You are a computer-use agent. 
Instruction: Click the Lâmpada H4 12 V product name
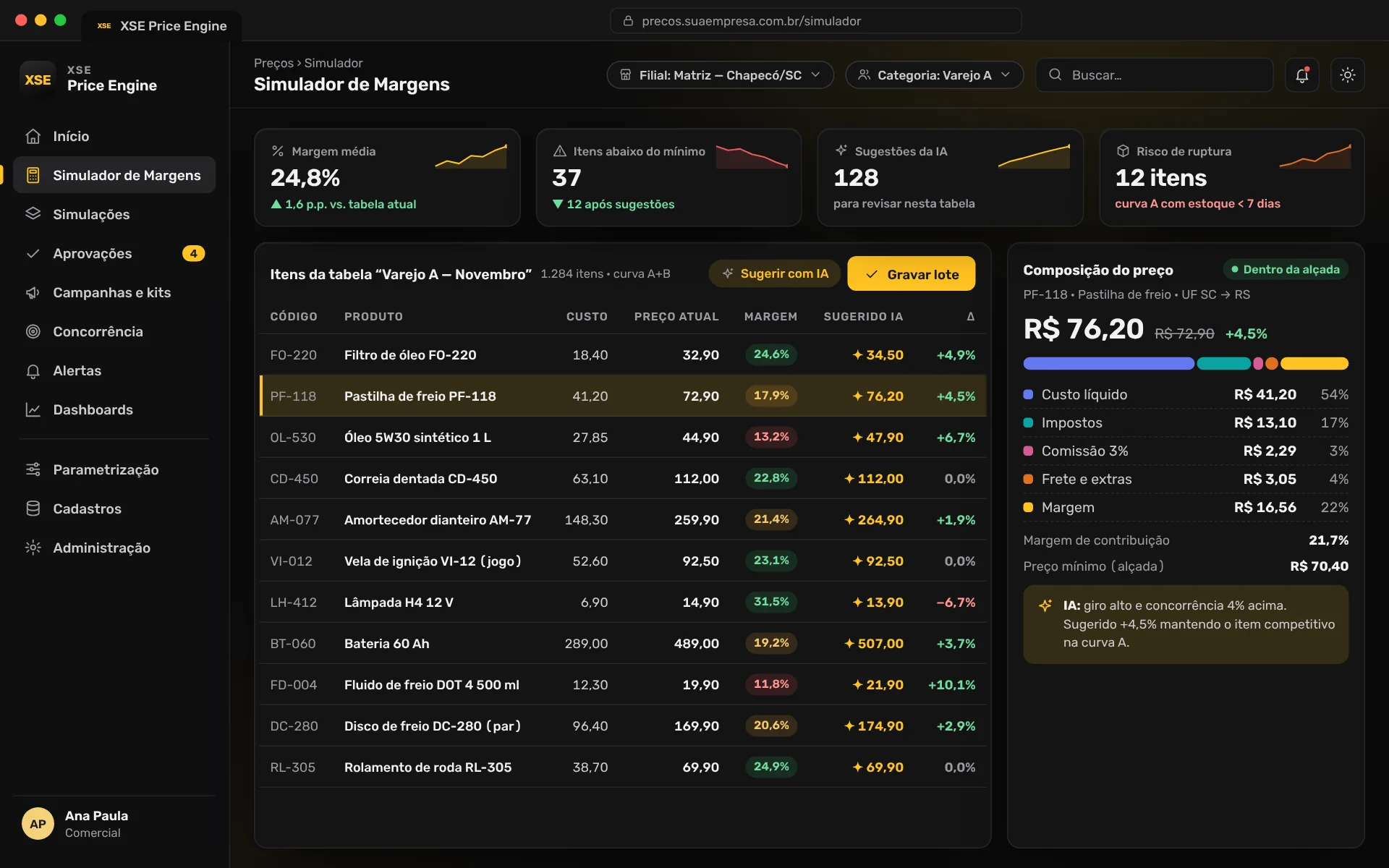[x=399, y=602]
